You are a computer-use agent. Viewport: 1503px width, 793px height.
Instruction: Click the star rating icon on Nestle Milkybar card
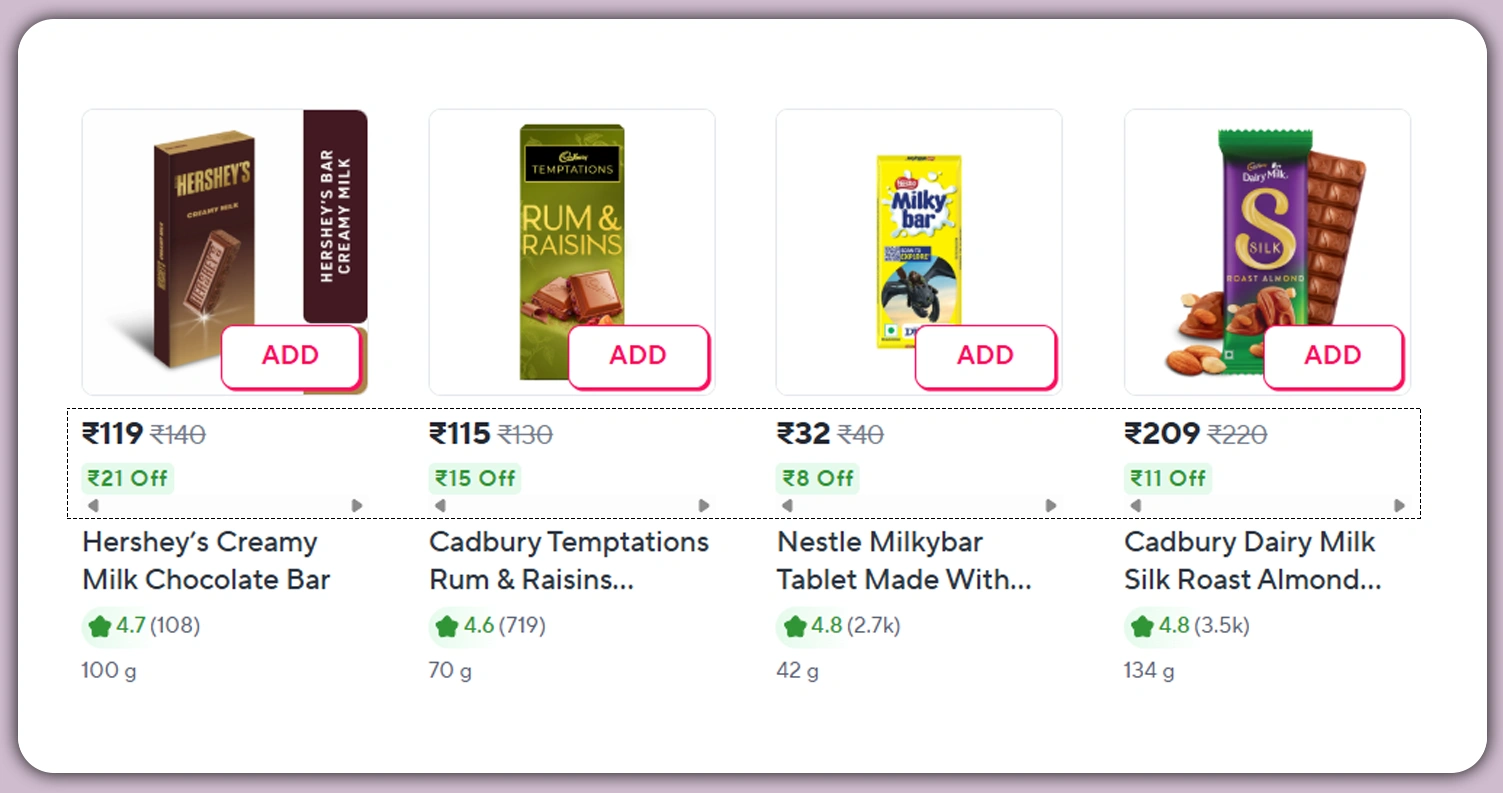coord(793,626)
